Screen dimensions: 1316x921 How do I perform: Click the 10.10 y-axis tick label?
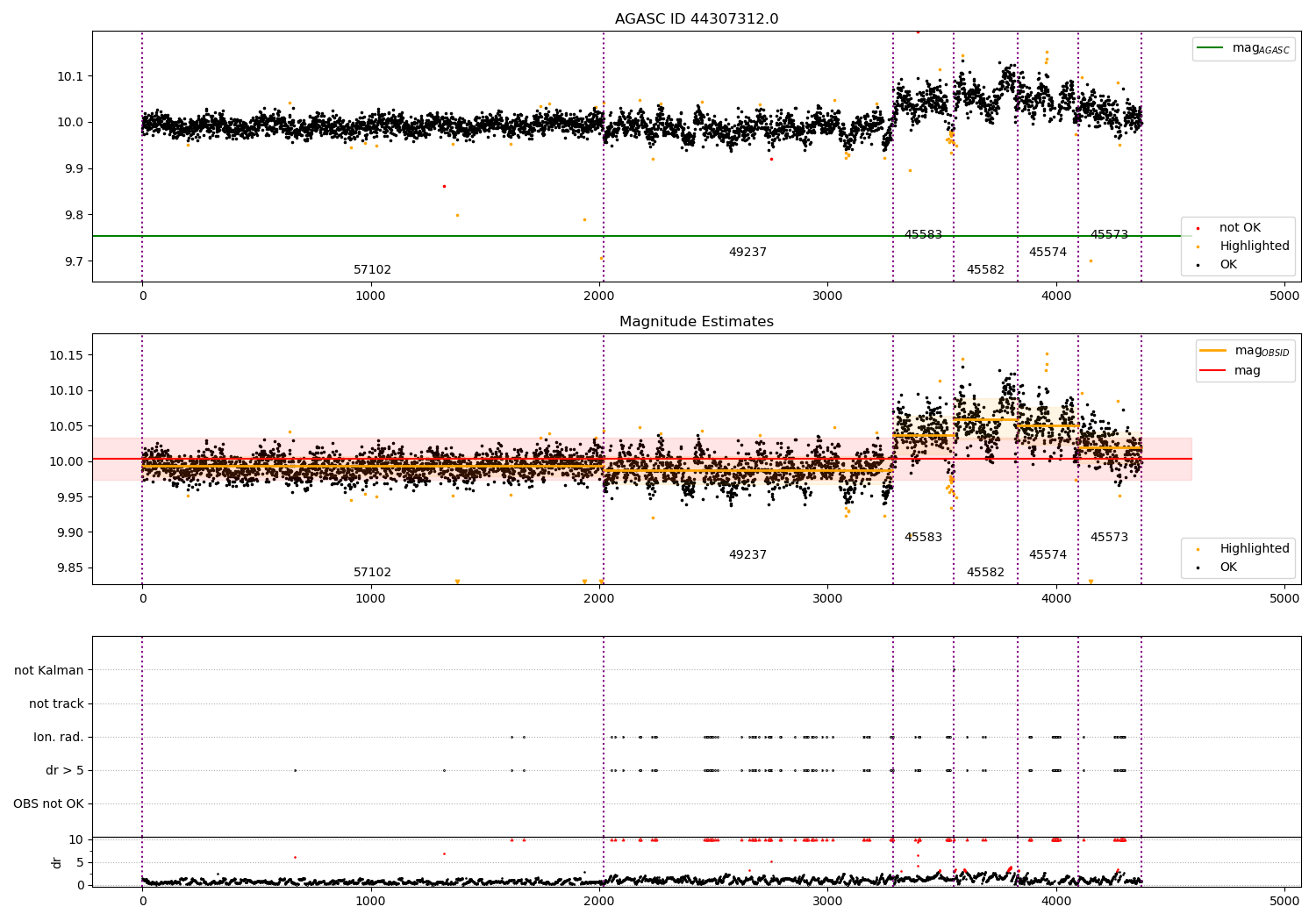click(67, 391)
